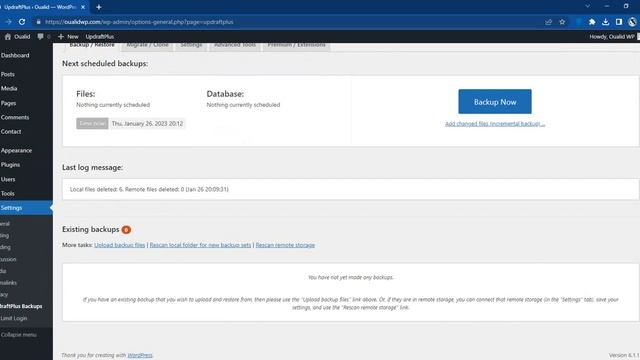Open the New content menu
This screenshot has width=640, height=360.
point(68,36)
